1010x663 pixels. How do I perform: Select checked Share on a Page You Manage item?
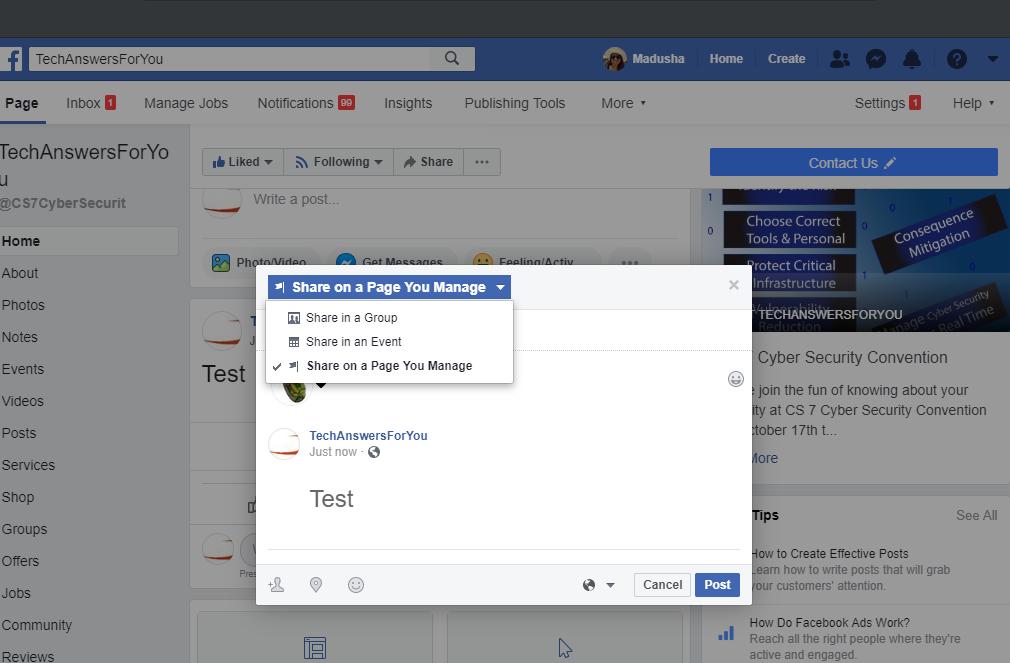tap(389, 366)
